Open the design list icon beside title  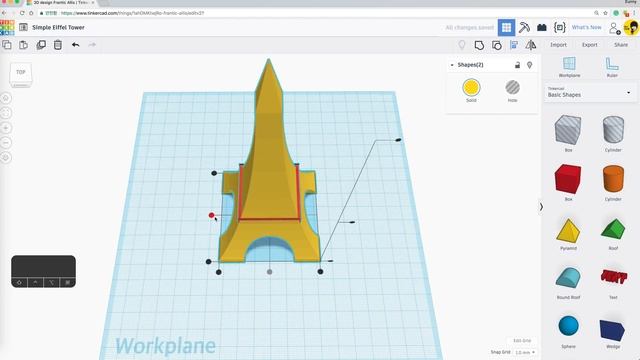[23, 27]
